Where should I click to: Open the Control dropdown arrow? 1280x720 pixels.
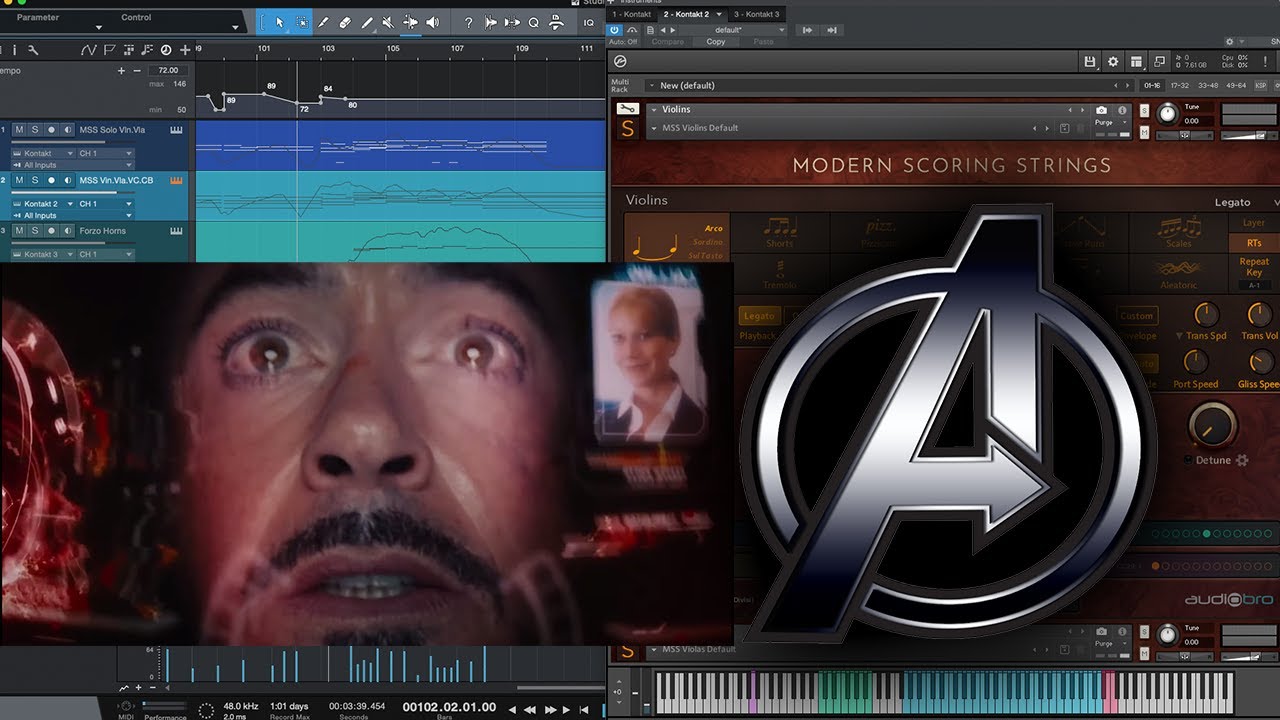tap(235, 27)
